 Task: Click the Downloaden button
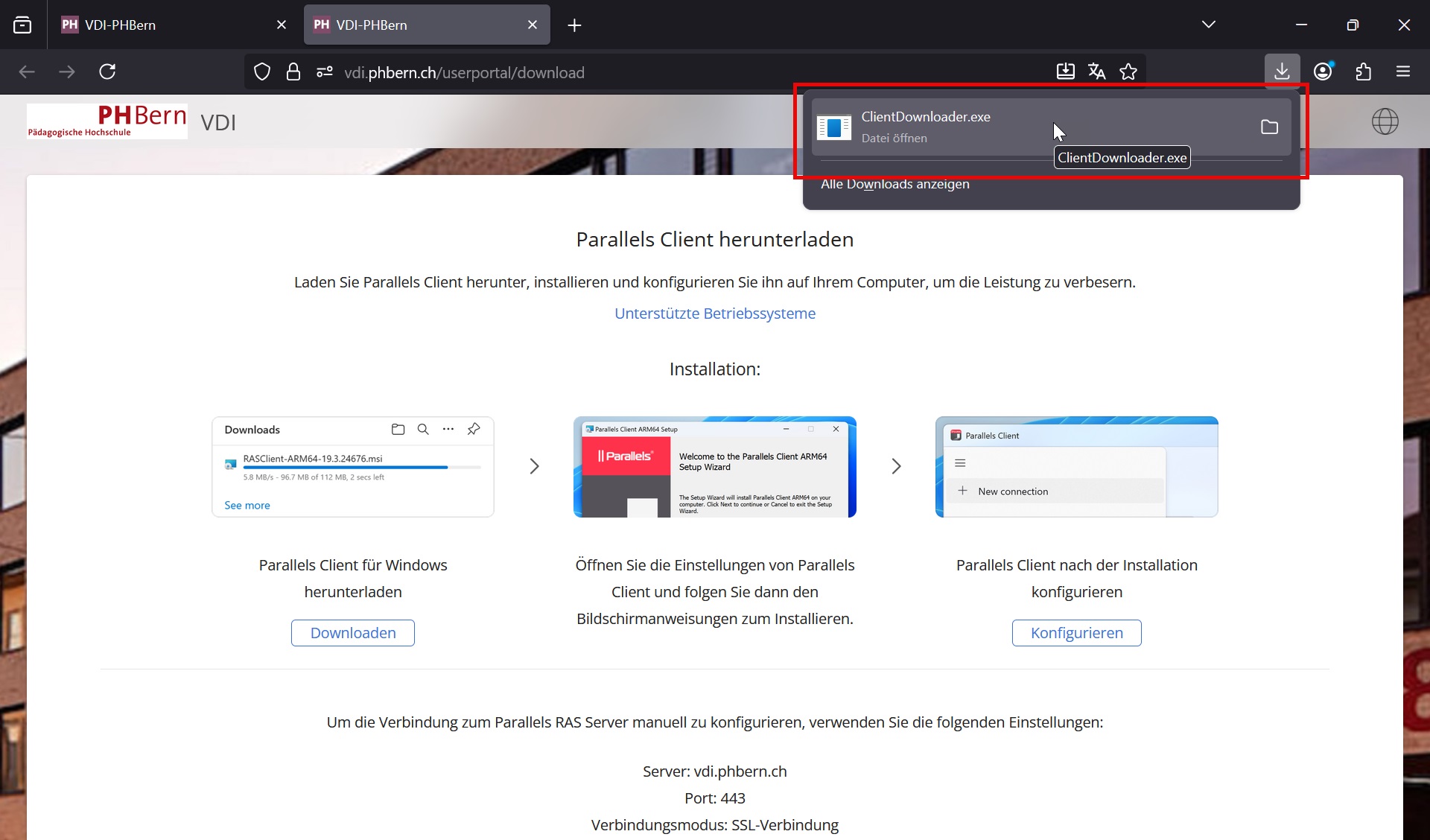352,633
